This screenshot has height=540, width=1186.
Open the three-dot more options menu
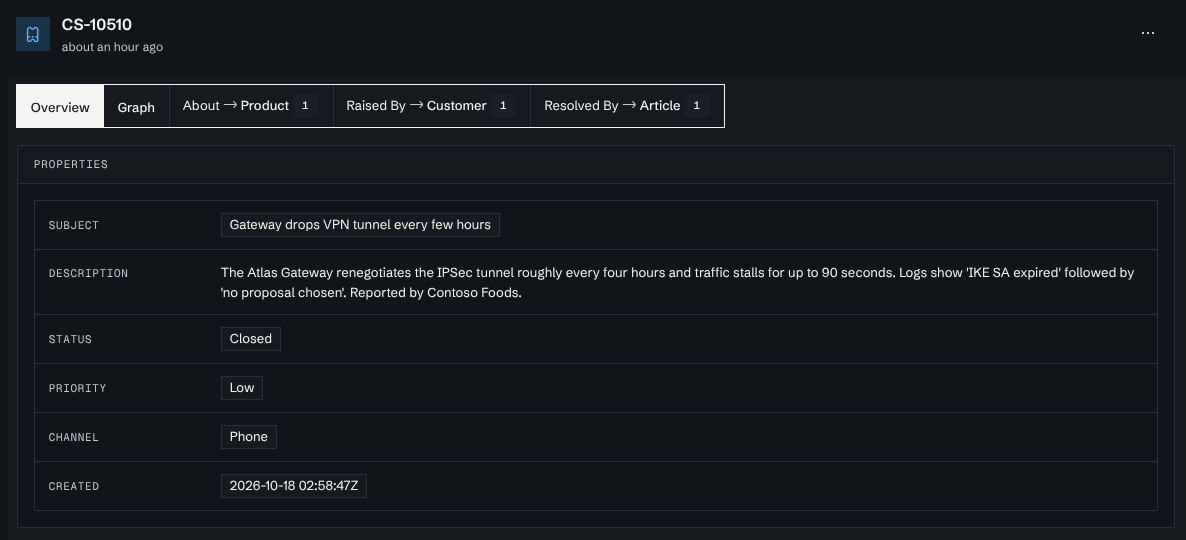point(1147,33)
